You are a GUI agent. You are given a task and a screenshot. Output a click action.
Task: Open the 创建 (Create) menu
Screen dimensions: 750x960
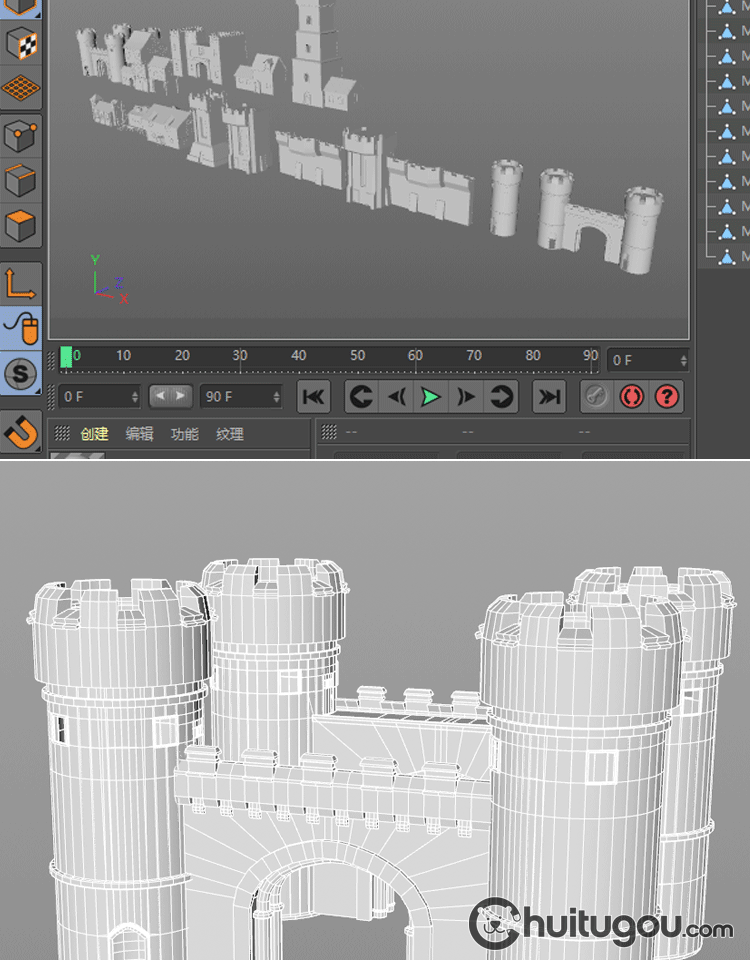tap(94, 434)
